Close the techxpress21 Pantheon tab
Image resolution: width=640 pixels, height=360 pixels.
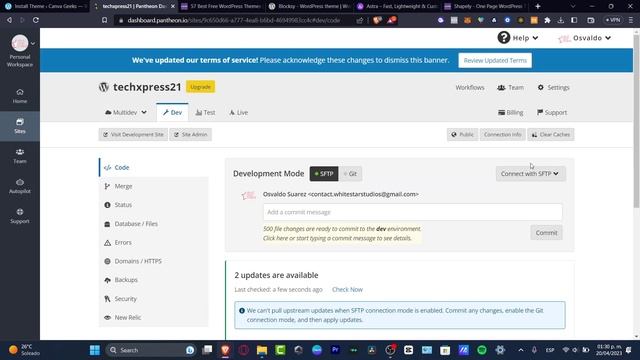[173, 7]
